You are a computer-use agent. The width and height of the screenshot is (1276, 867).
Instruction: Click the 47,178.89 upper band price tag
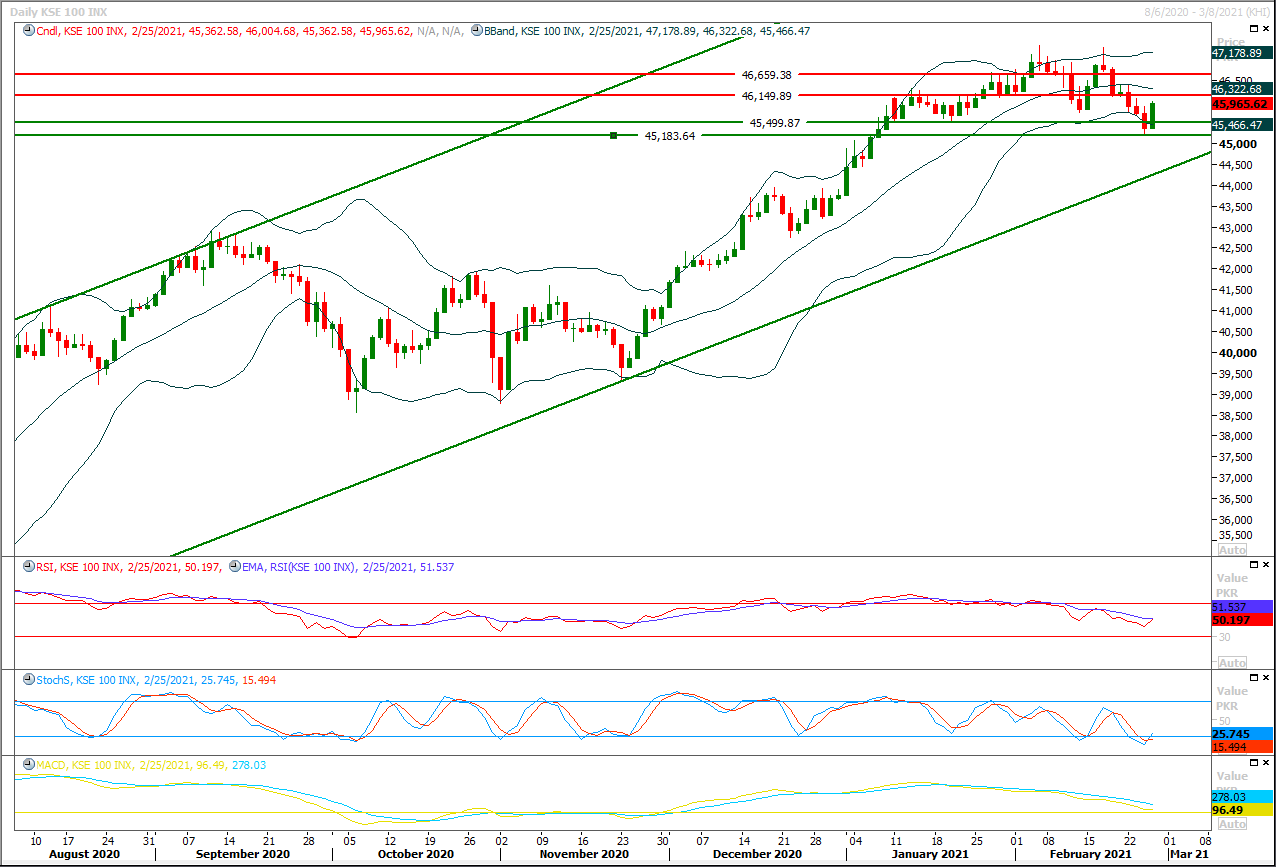(x=1240, y=53)
